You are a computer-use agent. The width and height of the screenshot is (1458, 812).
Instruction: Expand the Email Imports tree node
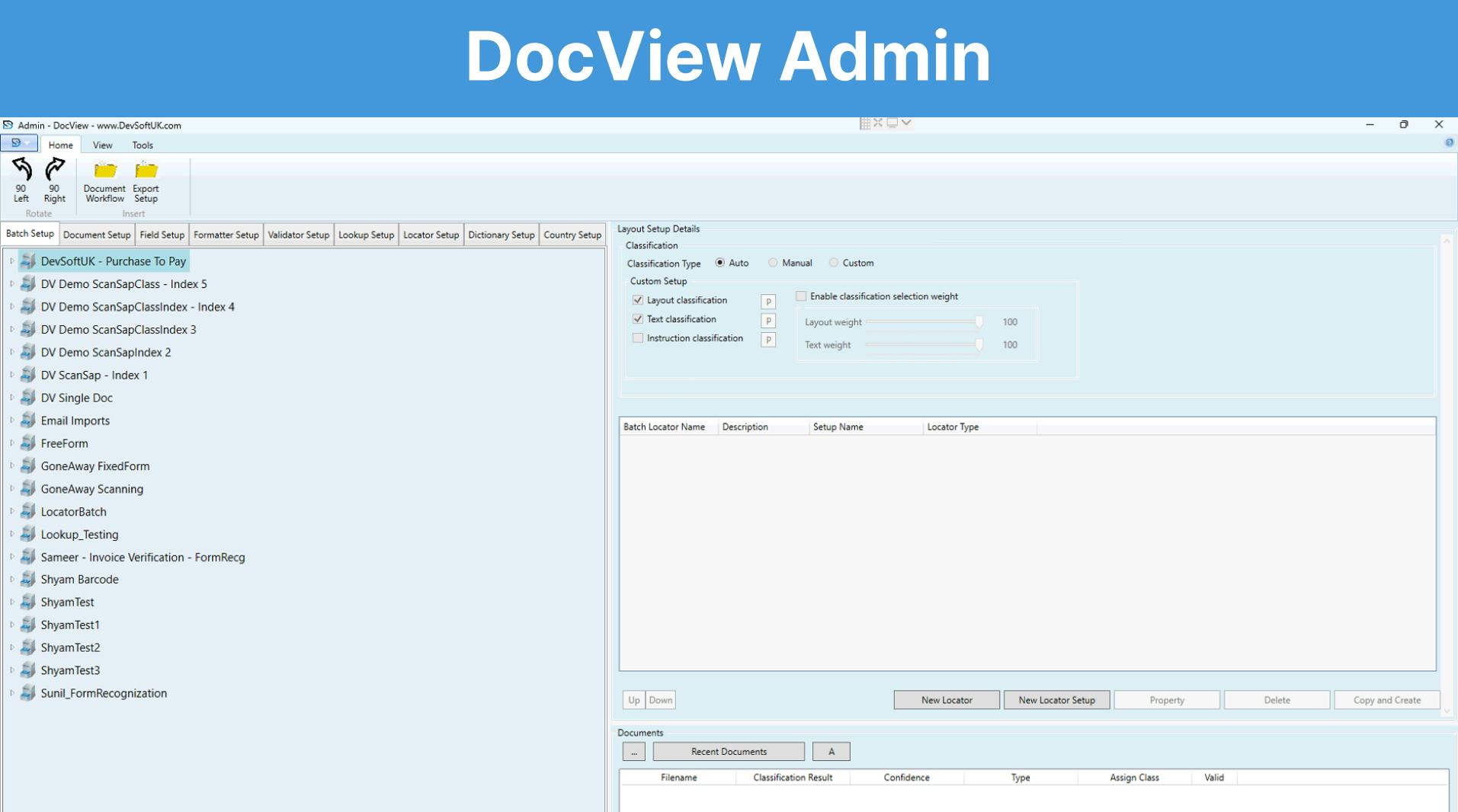pyautogui.click(x=11, y=420)
